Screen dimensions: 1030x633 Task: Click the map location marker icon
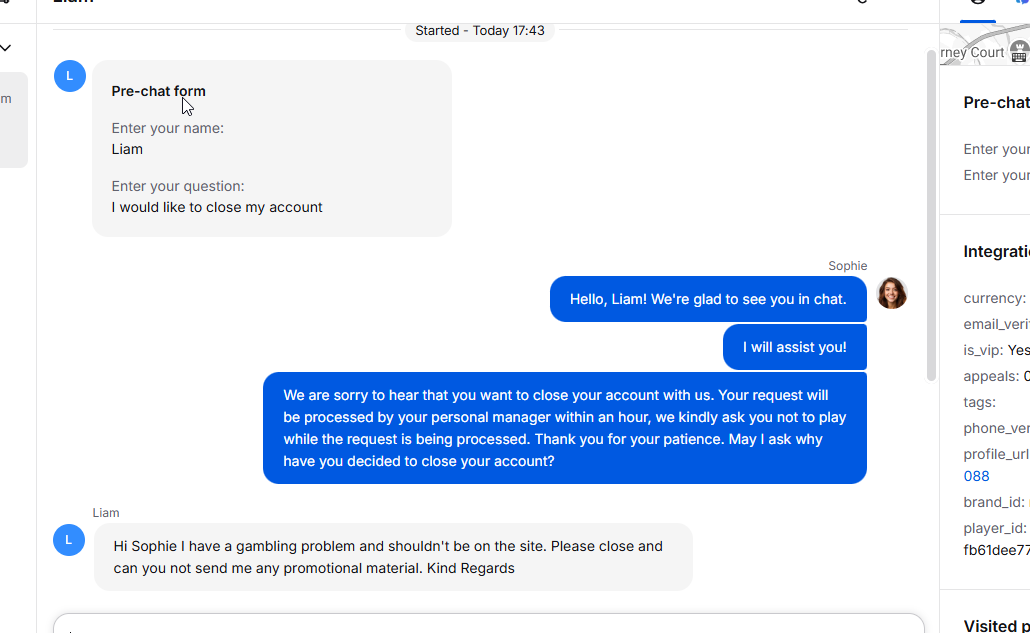[1019, 51]
